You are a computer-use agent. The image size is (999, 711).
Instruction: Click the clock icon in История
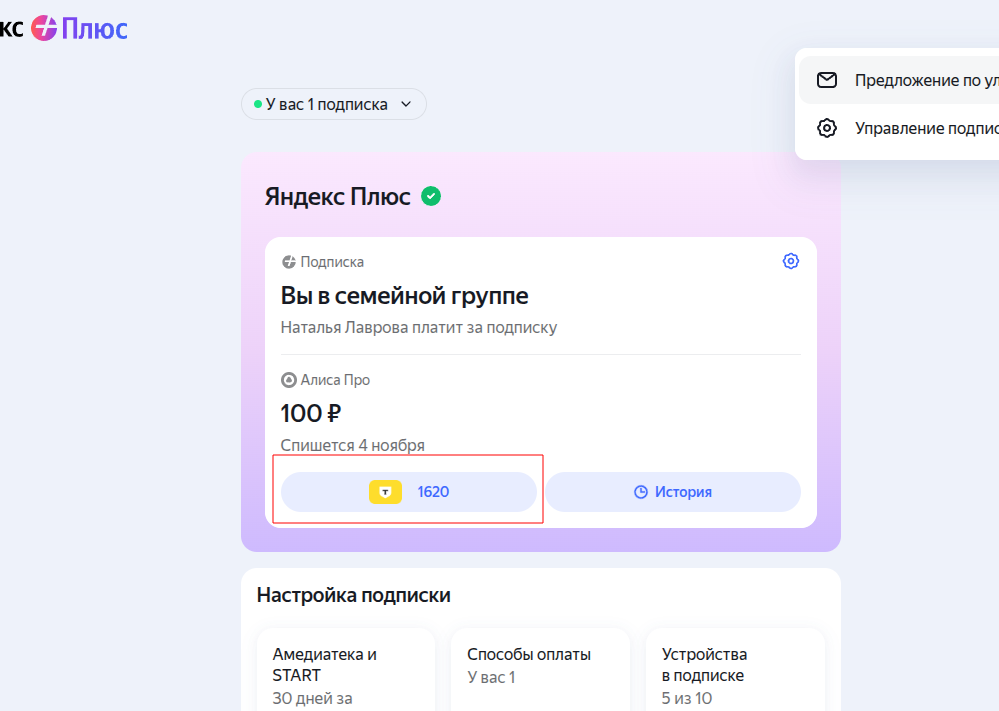point(641,492)
